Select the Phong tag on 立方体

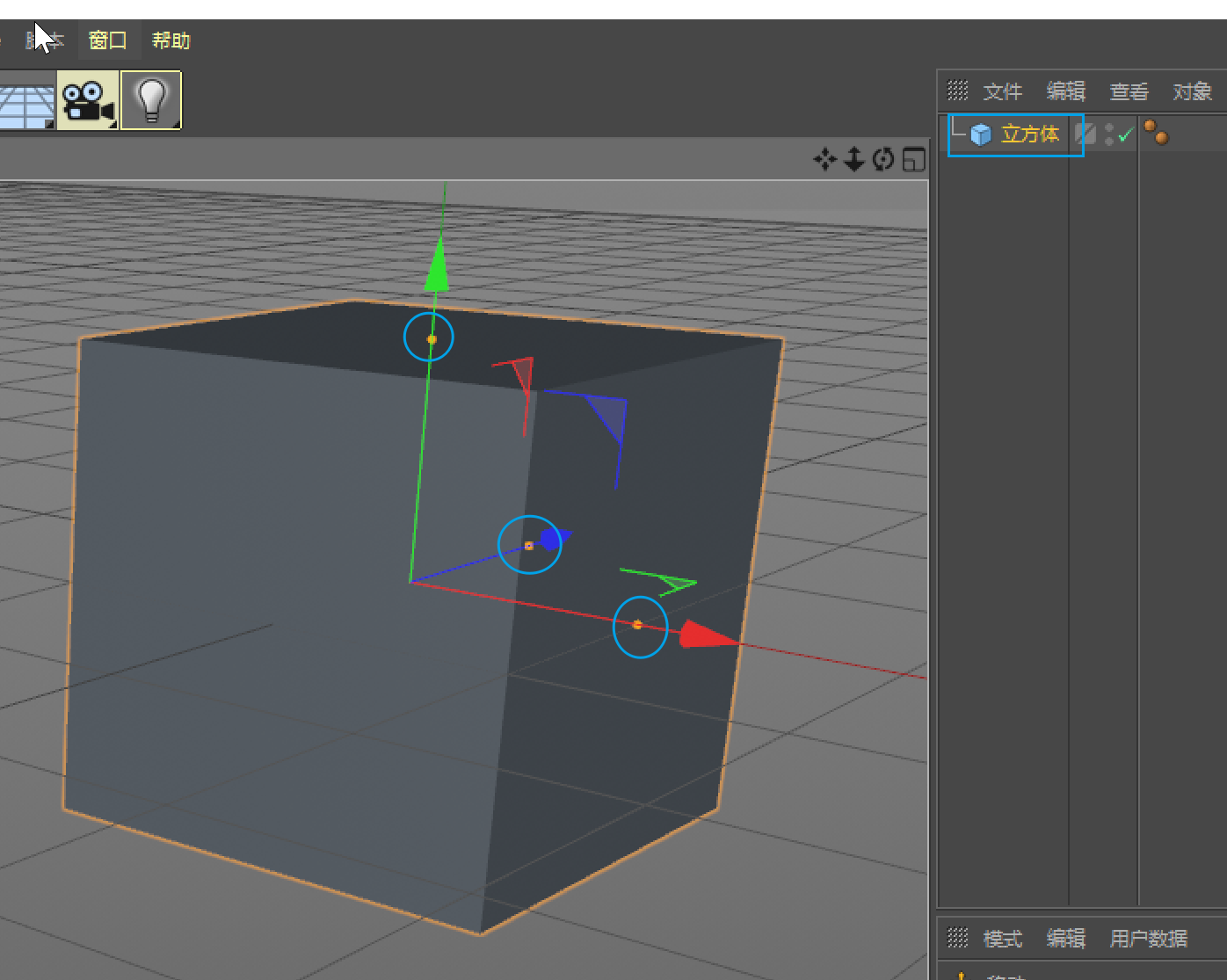(1156, 133)
